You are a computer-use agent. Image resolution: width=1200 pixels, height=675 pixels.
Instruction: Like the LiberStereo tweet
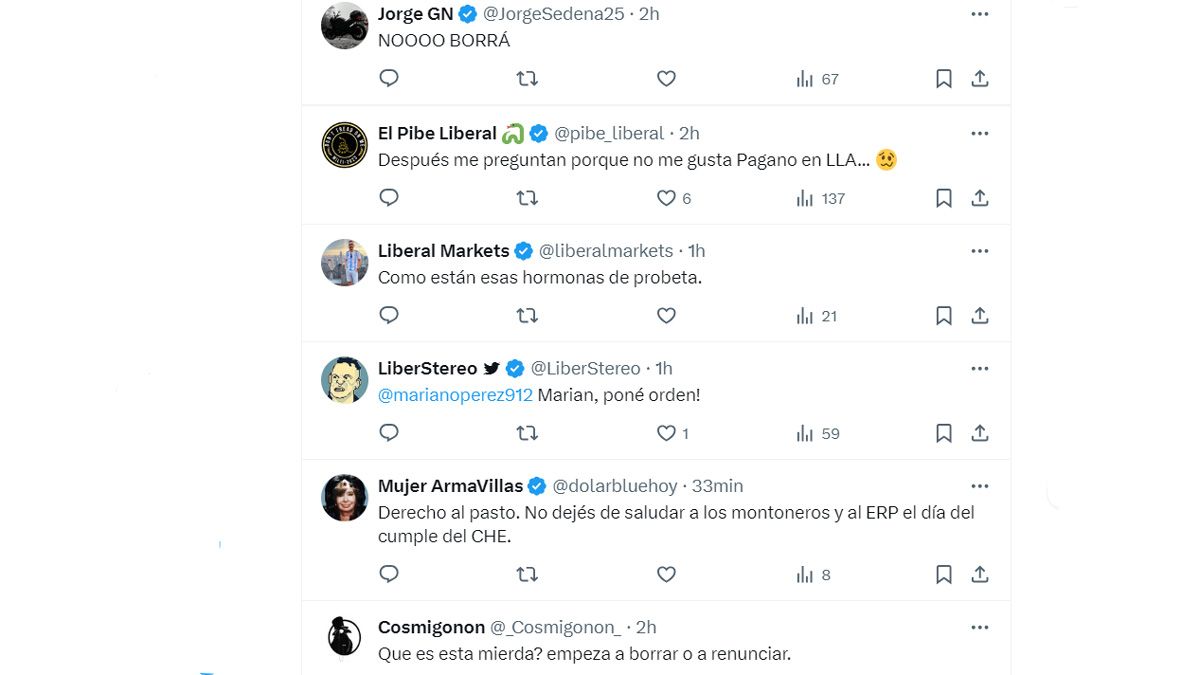[666, 433]
